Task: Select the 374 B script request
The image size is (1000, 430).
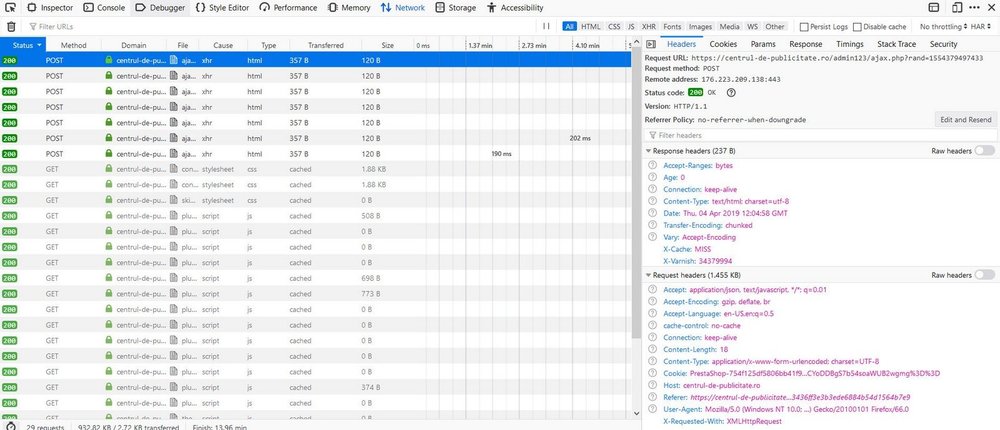Action: coord(316,387)
